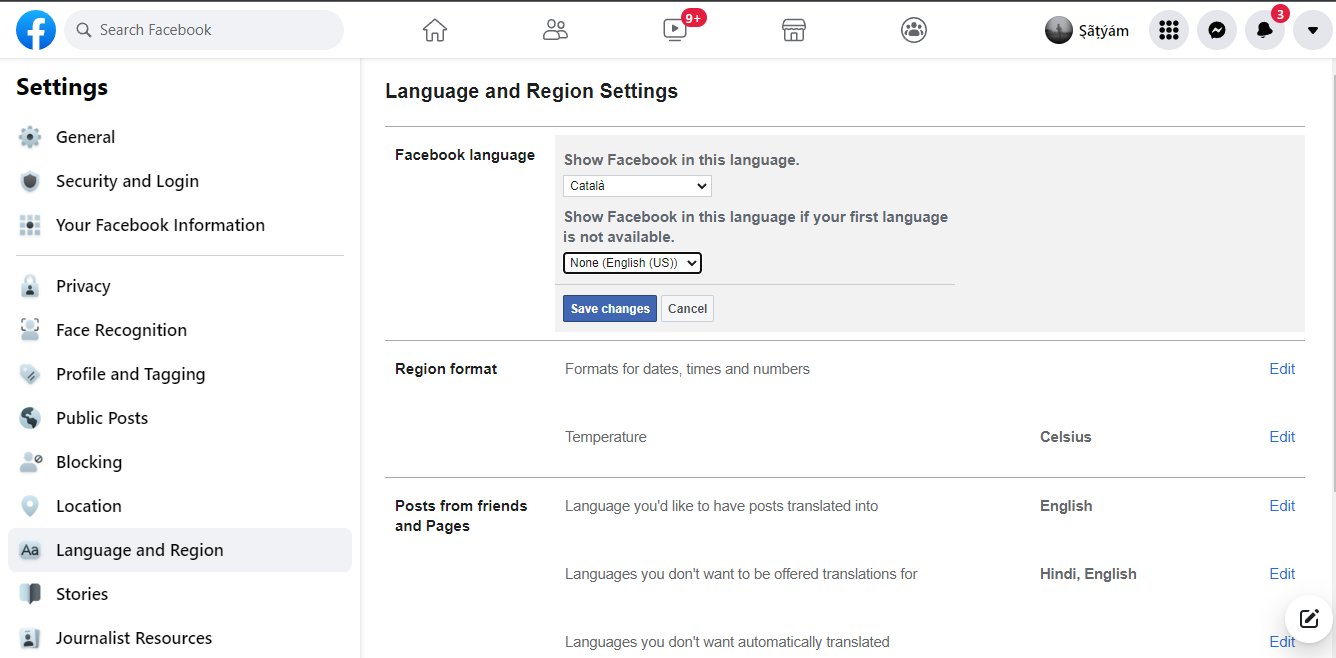
Task: Click the Posts from friends and Pages label
Action: (461, 516)
